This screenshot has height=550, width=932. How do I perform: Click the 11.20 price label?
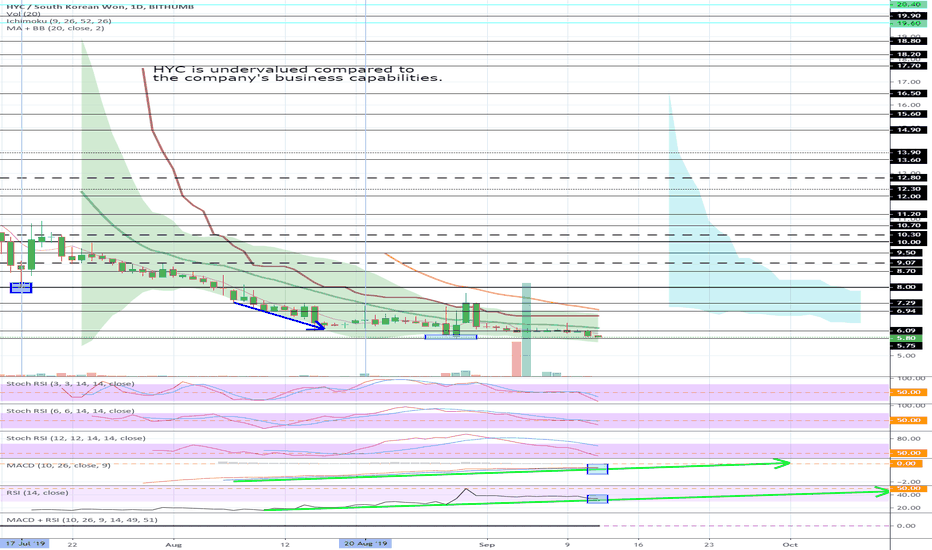point(908,214)
